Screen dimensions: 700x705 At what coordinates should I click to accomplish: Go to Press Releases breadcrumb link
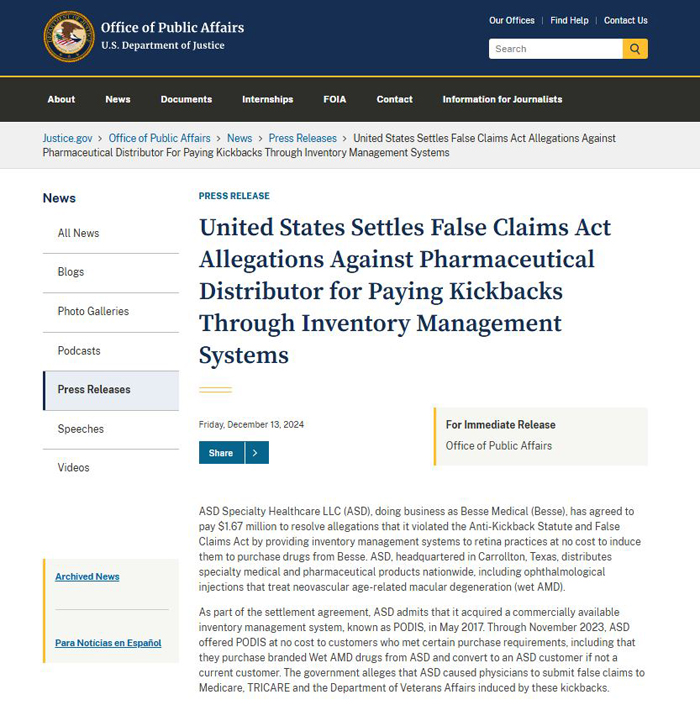pyautogui.click(x=303, y=138)
